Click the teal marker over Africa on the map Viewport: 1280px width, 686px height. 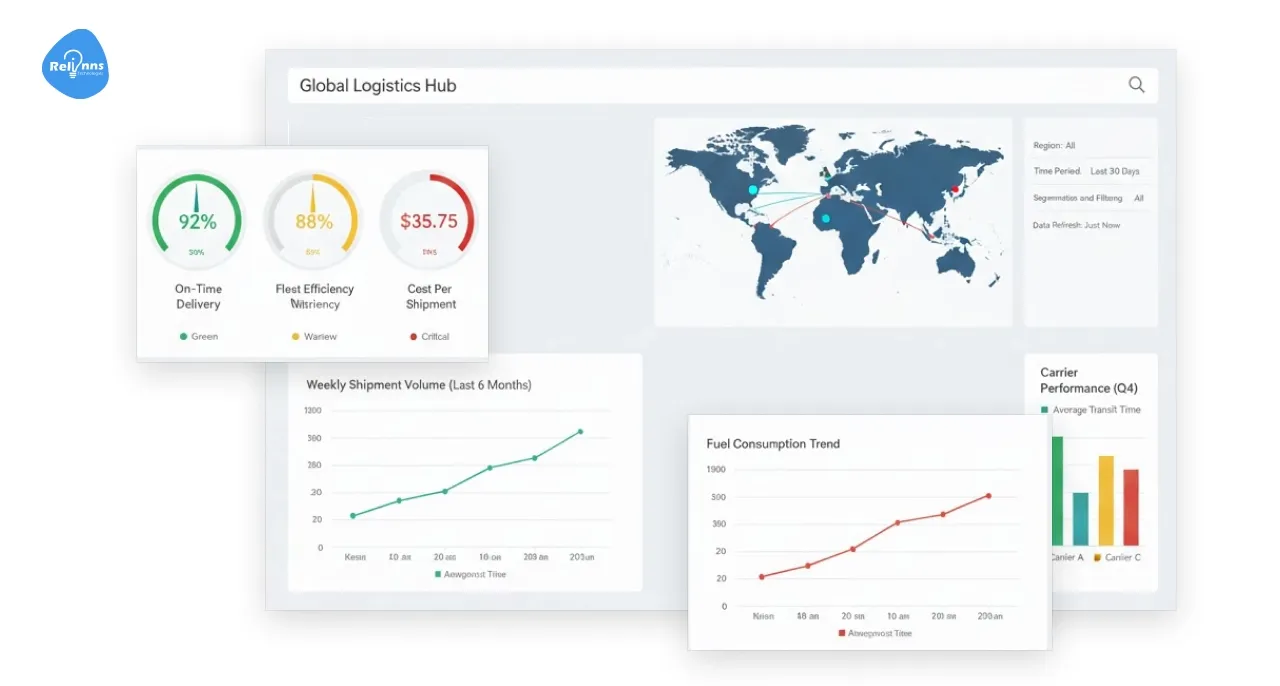coord(827,218)
